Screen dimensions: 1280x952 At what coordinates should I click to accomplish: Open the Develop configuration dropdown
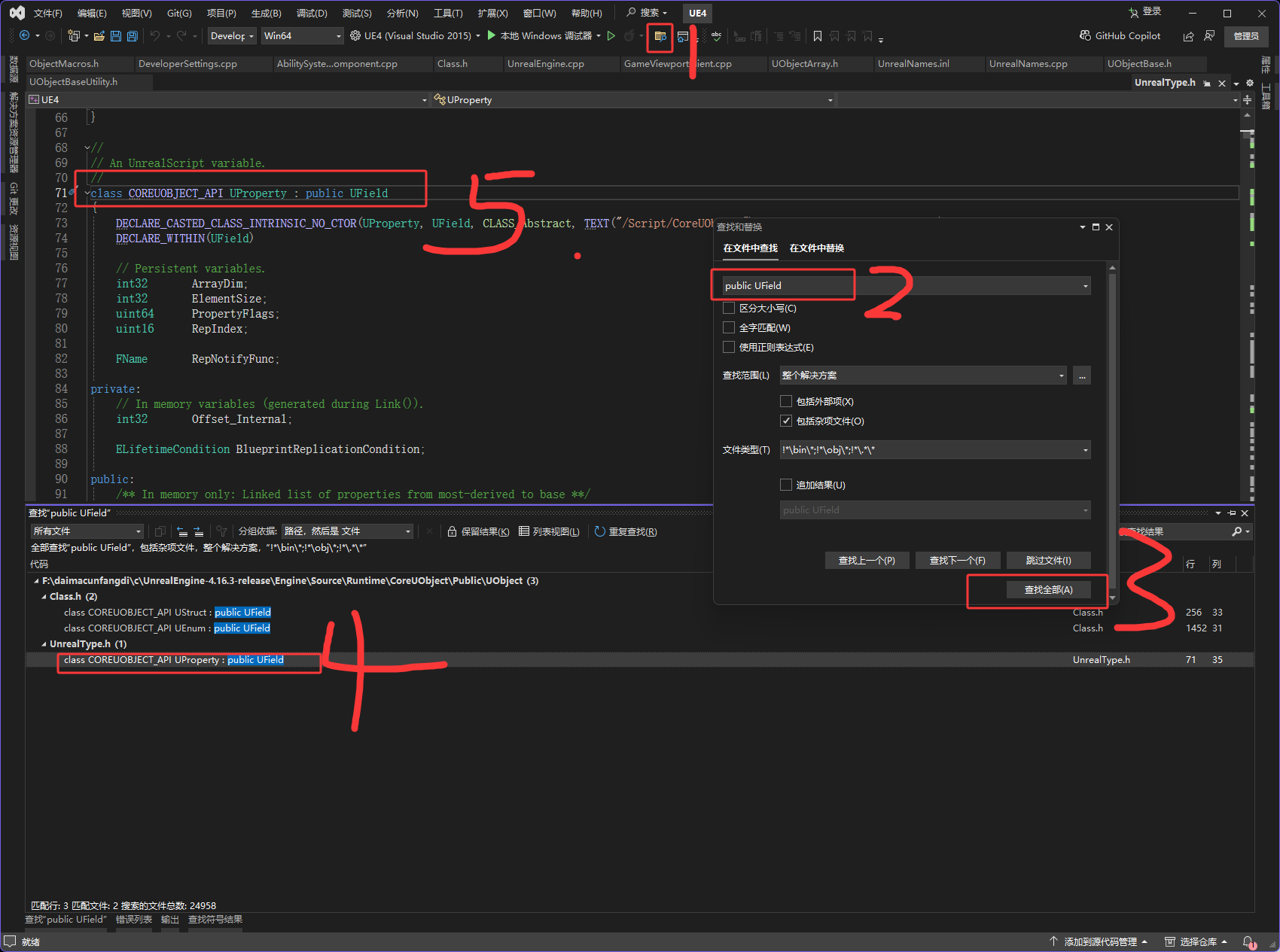point(232,35)
